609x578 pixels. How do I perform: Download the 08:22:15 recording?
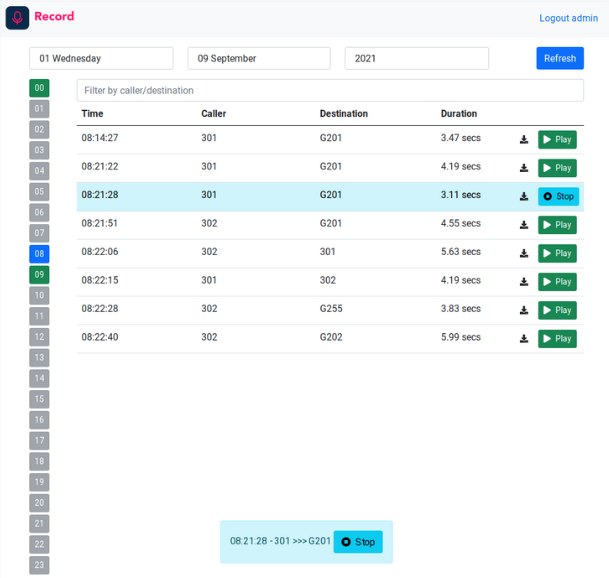pos(524,282)
